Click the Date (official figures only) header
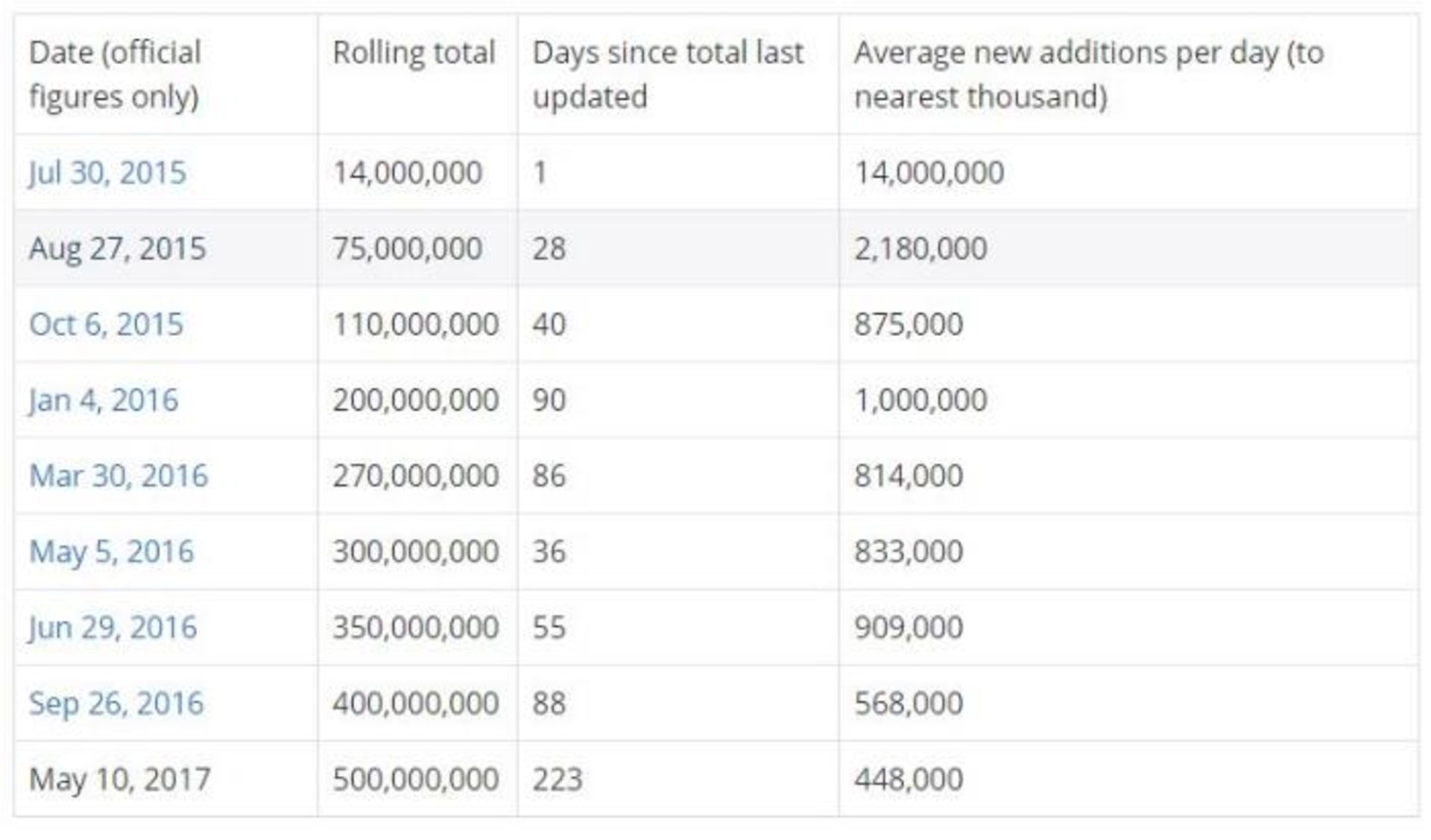Image resolution: width=1431 pixels, height=840 pixels. (x=115, y=75)
